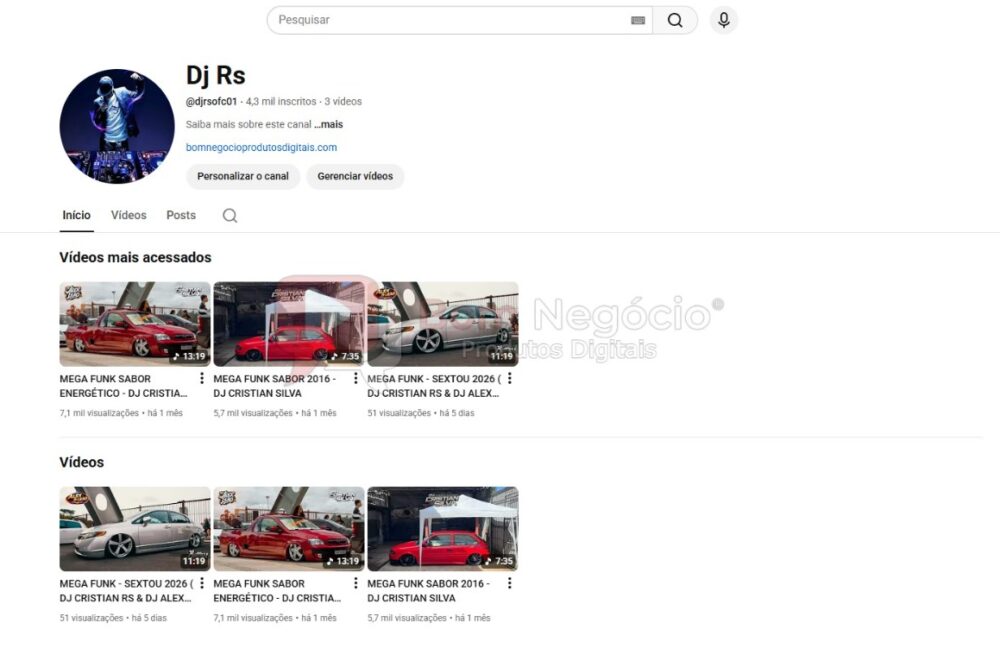Image resolution: width=1000 pixels, height=667 pixels.
Task: Expand channel description with ...mais
Action: click(329, 125)
